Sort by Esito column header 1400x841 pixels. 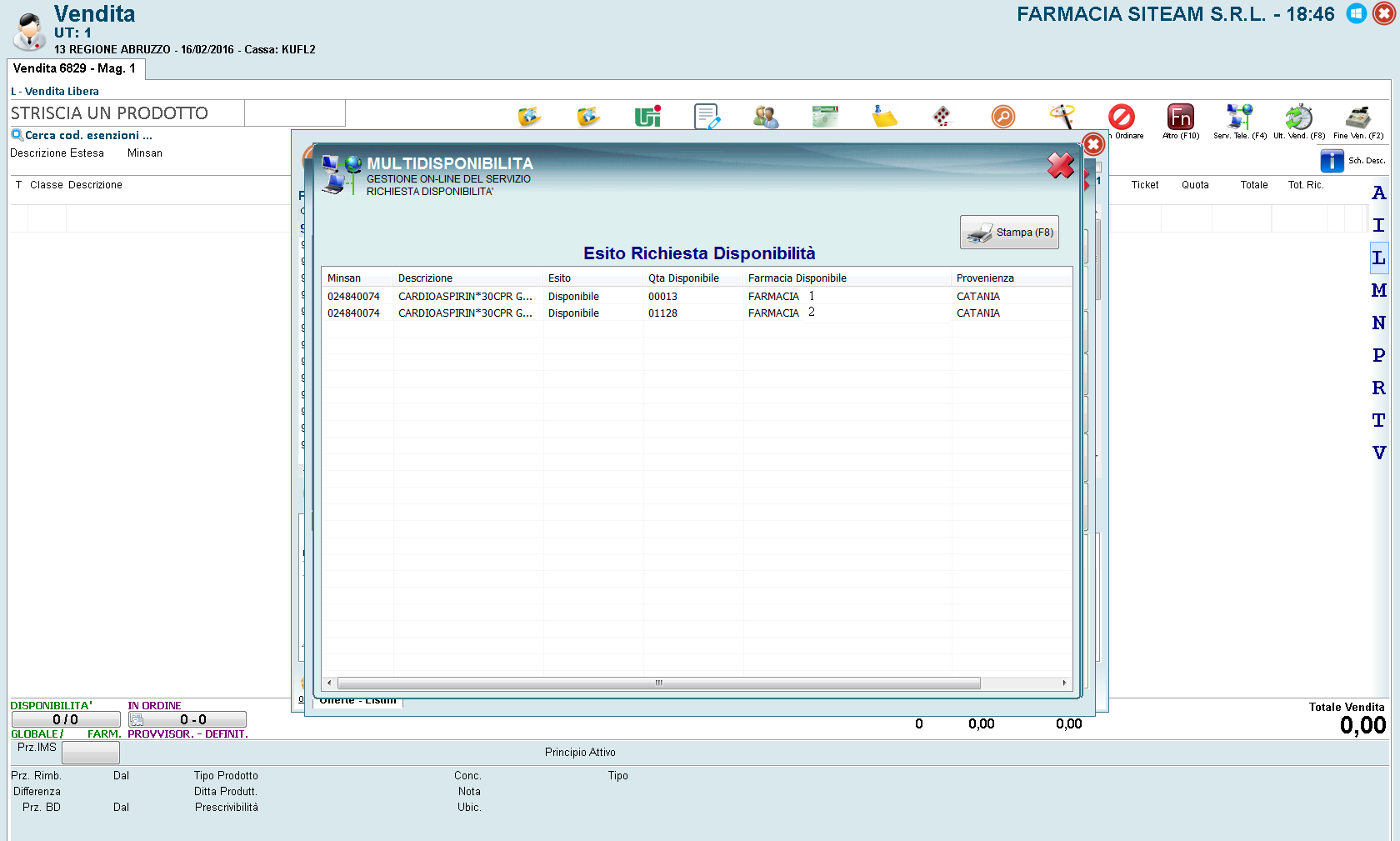point(593,278)
